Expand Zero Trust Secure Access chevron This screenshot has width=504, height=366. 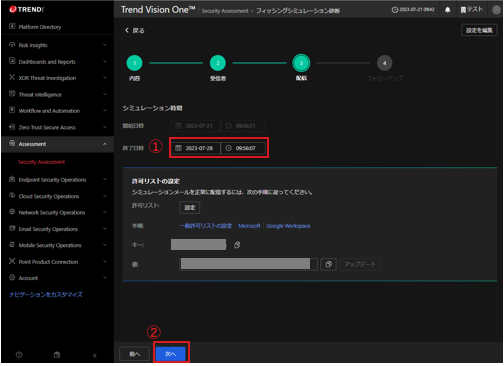click(105, 127)
